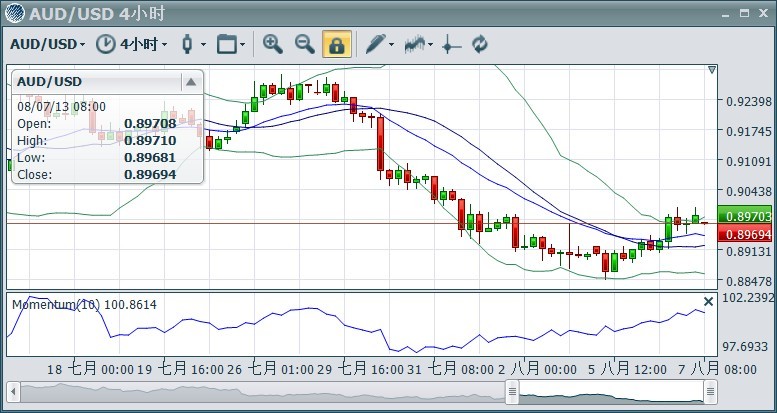Click the price axis label 0.89131
777x413 pixels.
[x=749, y=251]
